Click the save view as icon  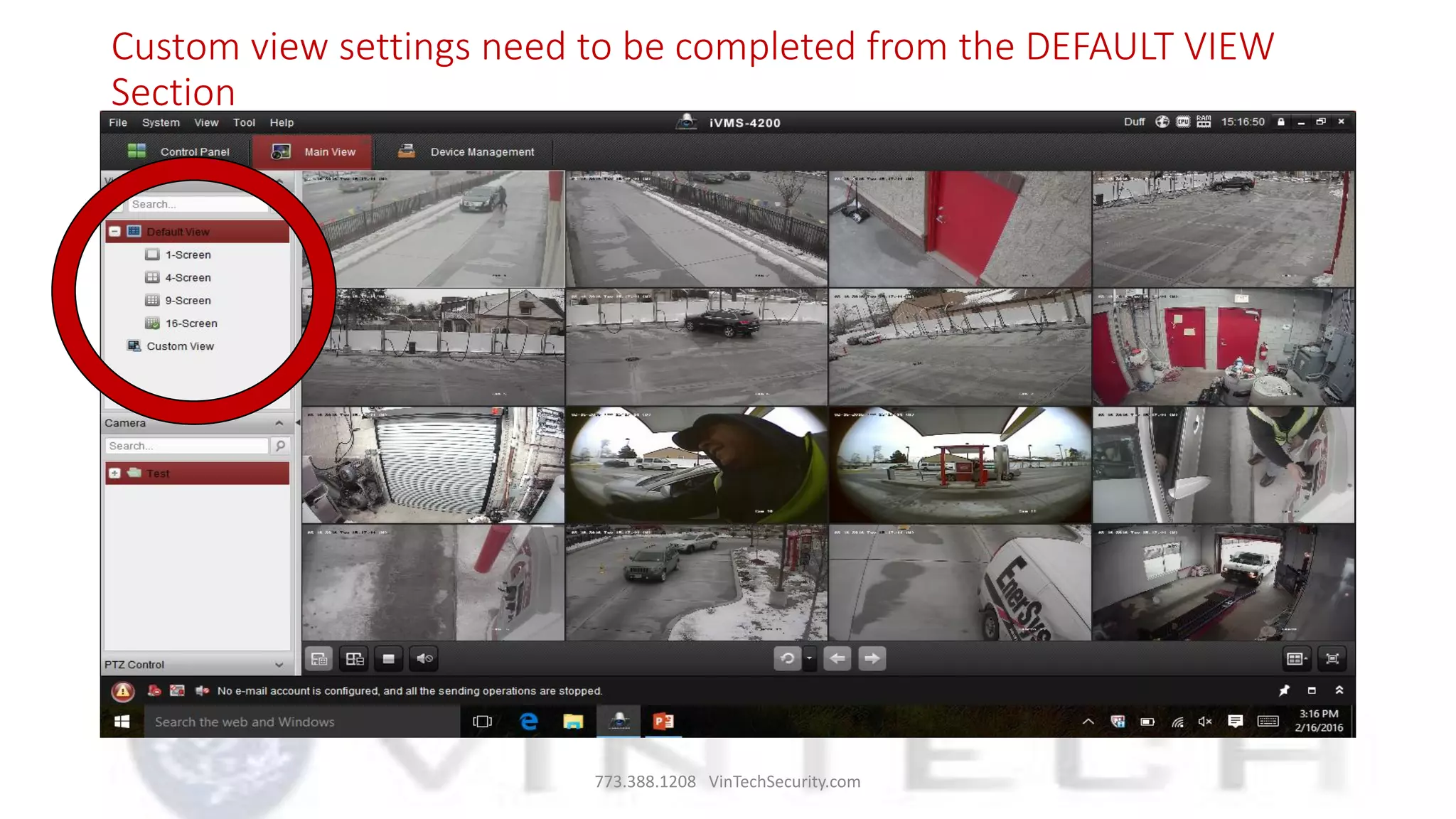point(354,658)
